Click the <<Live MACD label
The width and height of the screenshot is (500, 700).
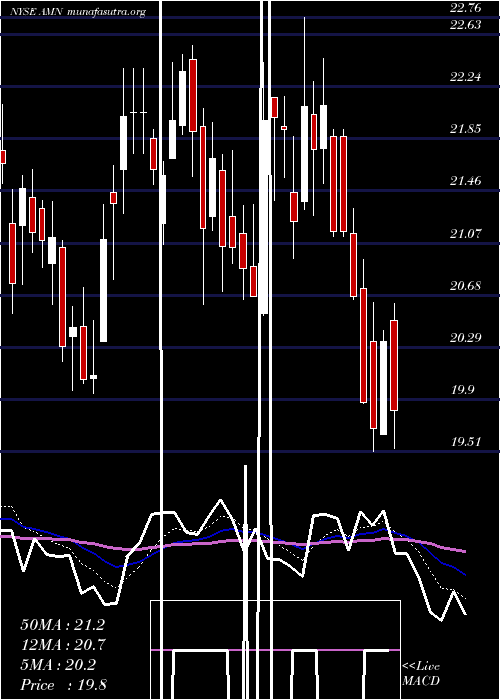[x=421, y=674]
